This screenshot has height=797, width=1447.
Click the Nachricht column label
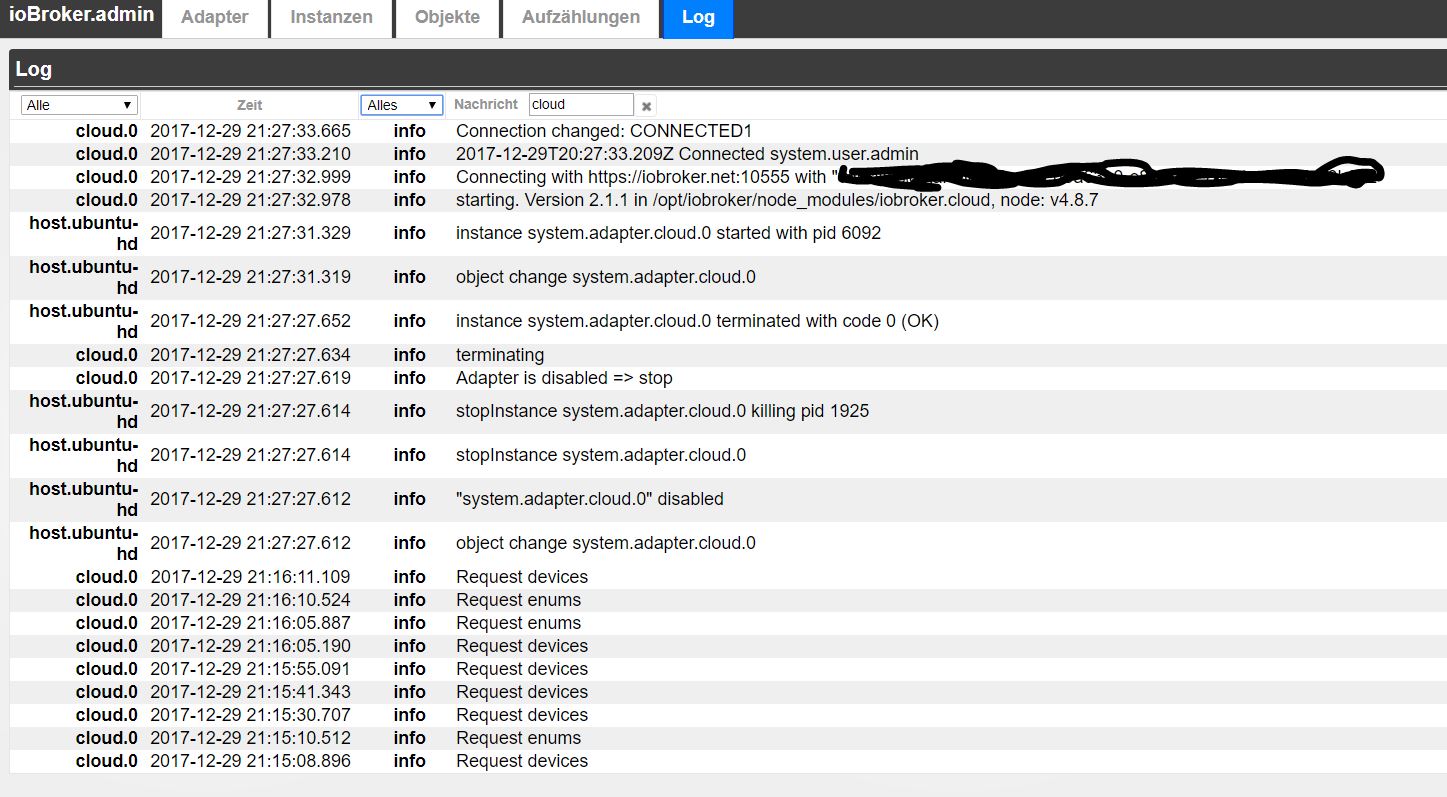click(x=486, y=104)
